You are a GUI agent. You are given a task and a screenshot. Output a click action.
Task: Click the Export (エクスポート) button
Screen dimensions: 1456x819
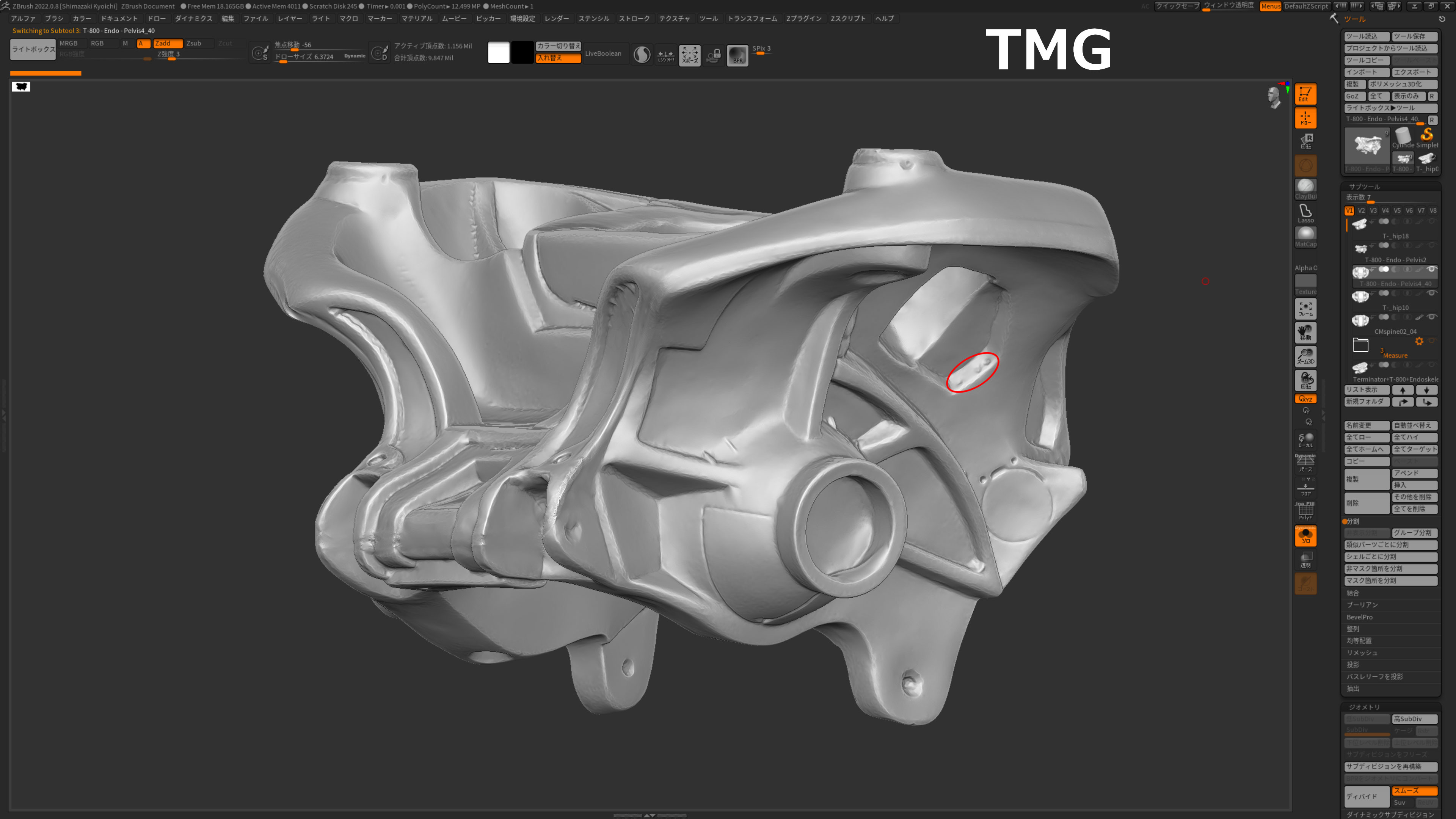[x=1415, y=72]
